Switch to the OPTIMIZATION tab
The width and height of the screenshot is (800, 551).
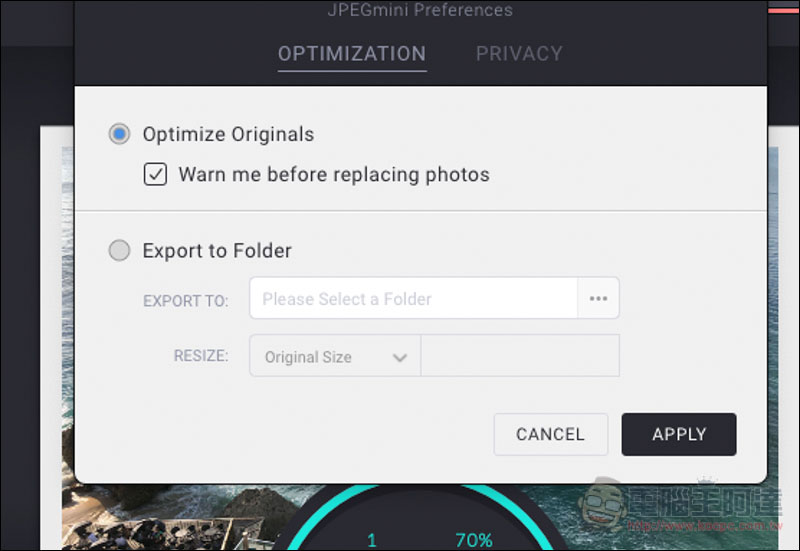(352, 54)
